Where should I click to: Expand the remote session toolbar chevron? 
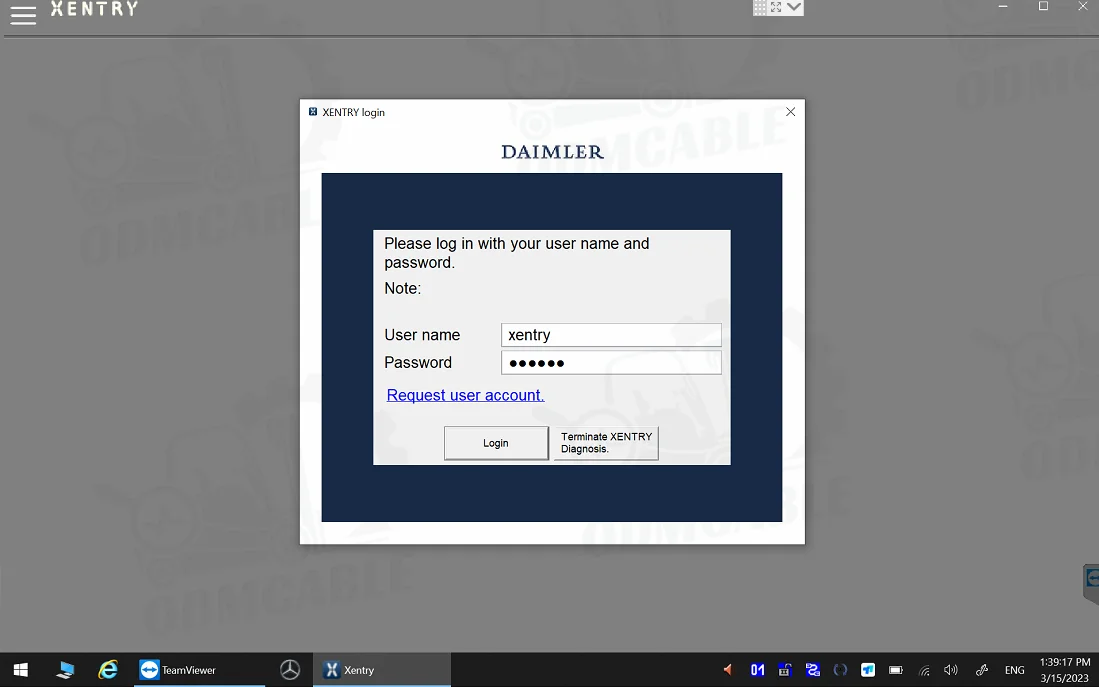point(794,7)
